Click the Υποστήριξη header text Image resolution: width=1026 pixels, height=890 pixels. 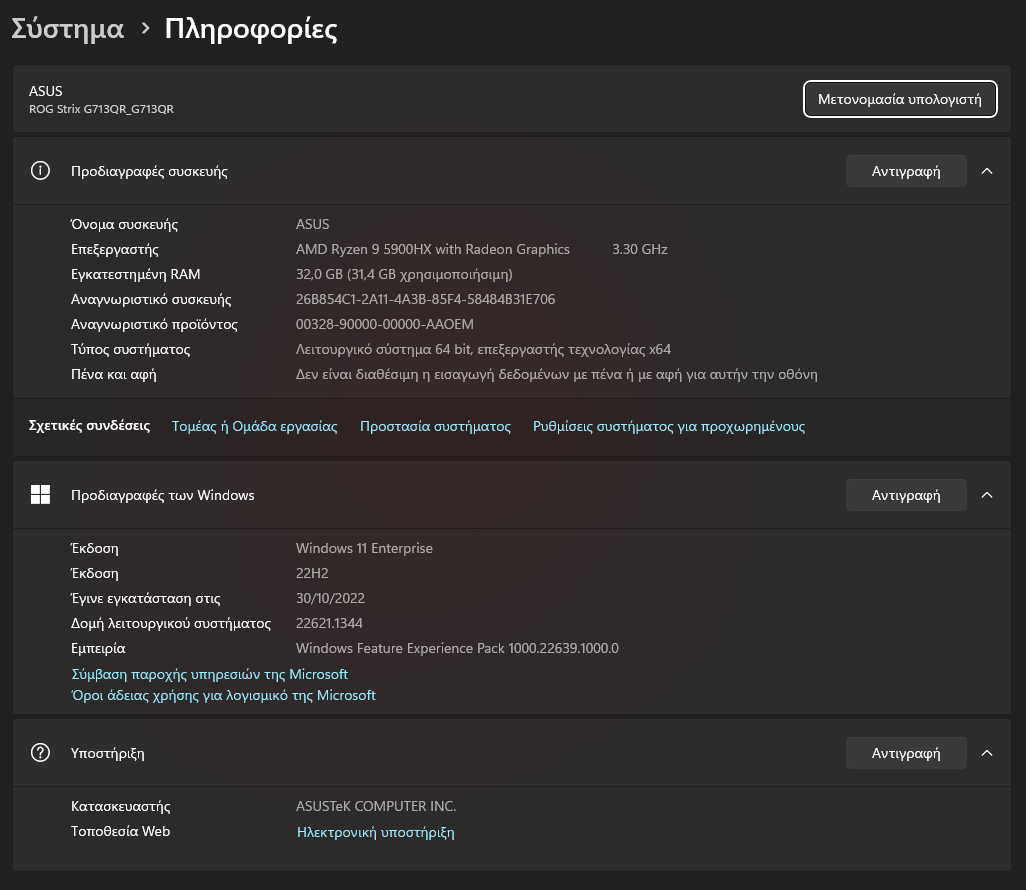107,753
